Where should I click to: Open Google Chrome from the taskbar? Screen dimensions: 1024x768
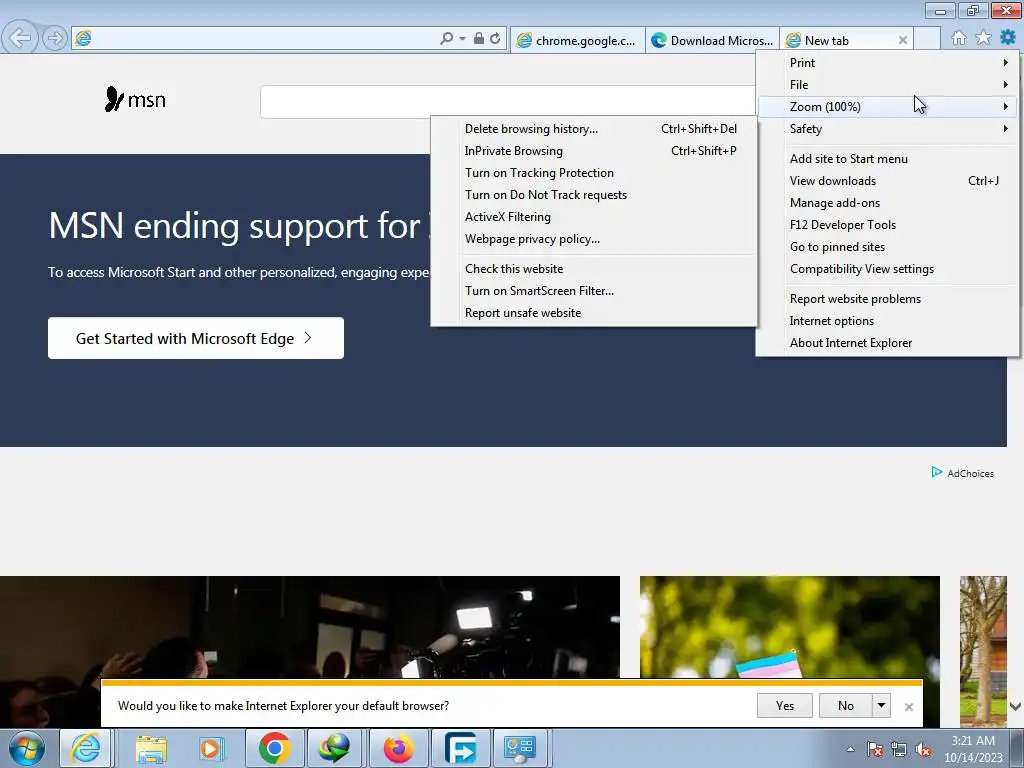[x=274, y=748]
